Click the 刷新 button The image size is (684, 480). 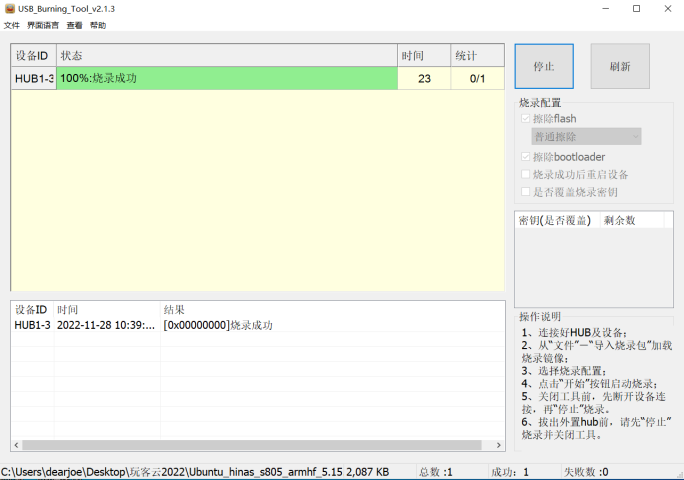pyautogui.click(x=620, y=66)
